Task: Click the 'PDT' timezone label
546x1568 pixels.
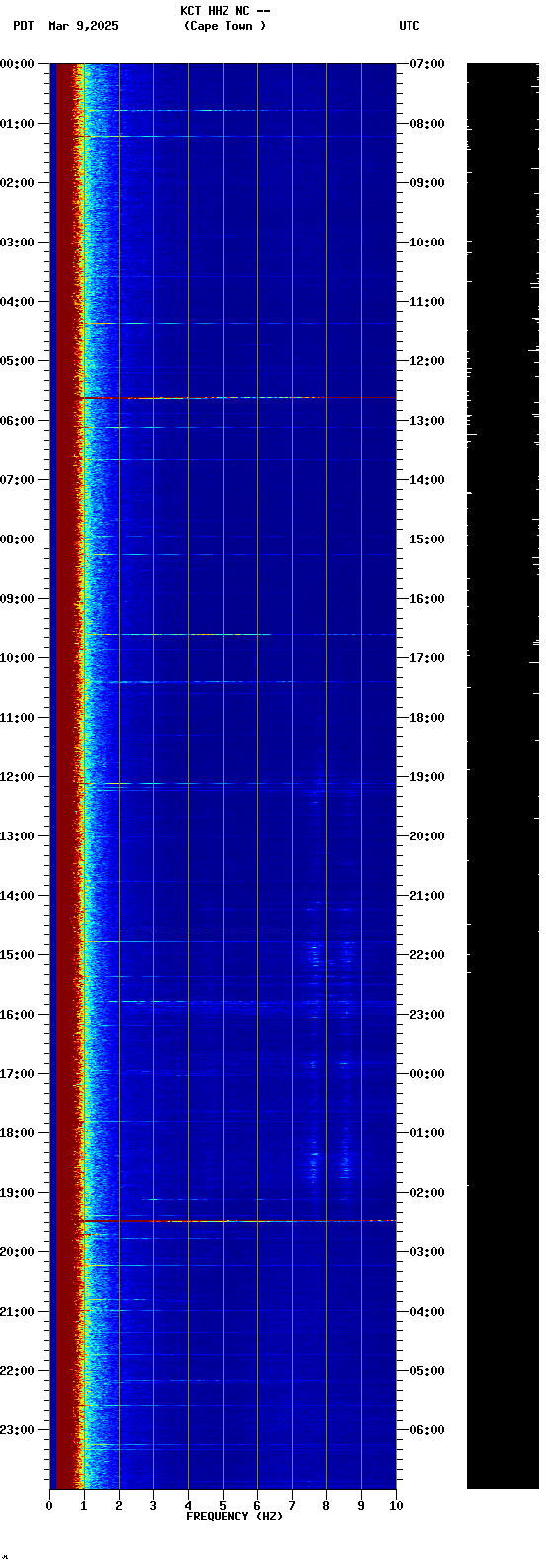Action: (24, 26)
